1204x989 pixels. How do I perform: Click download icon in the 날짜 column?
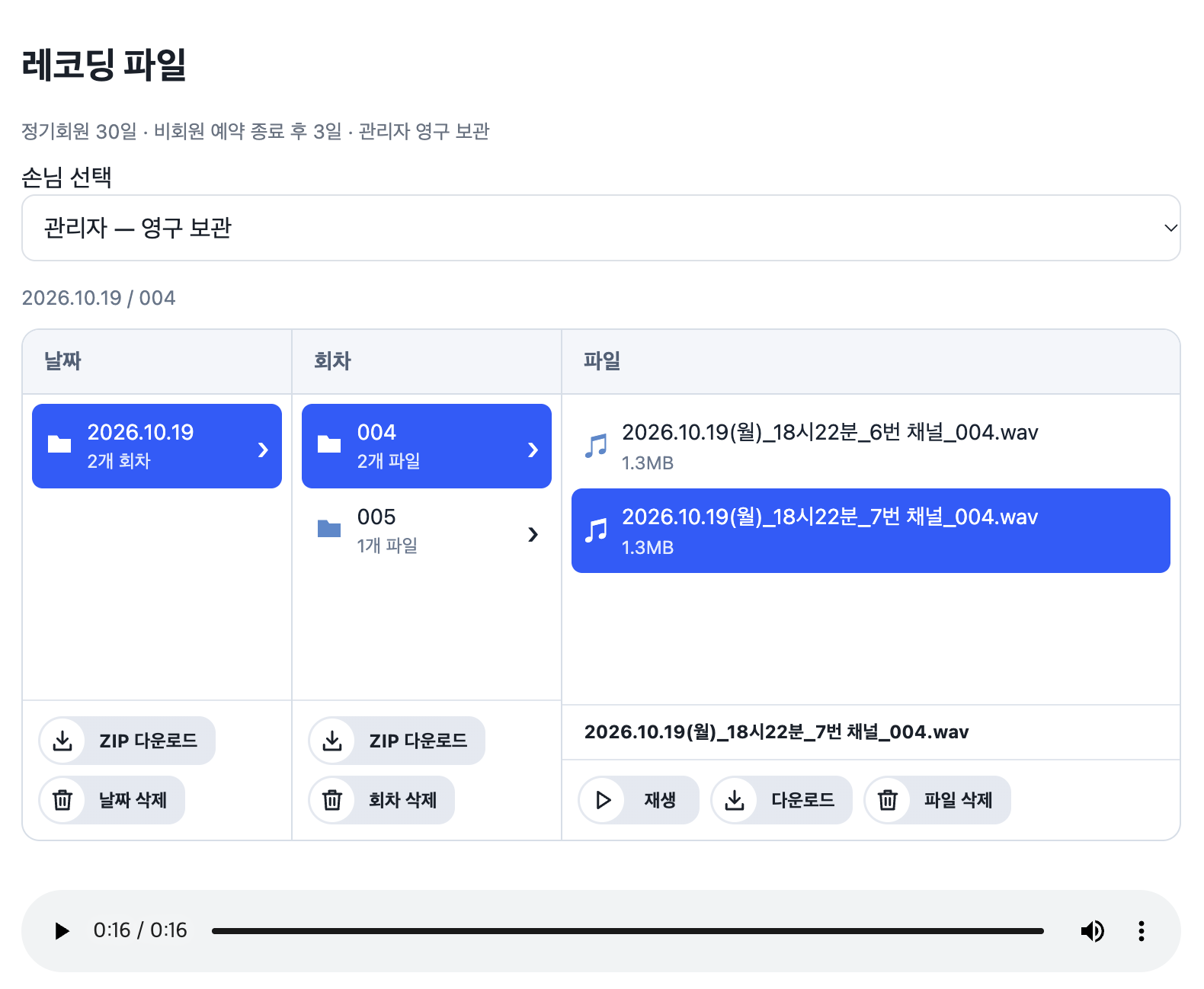[x=62, y=741]
